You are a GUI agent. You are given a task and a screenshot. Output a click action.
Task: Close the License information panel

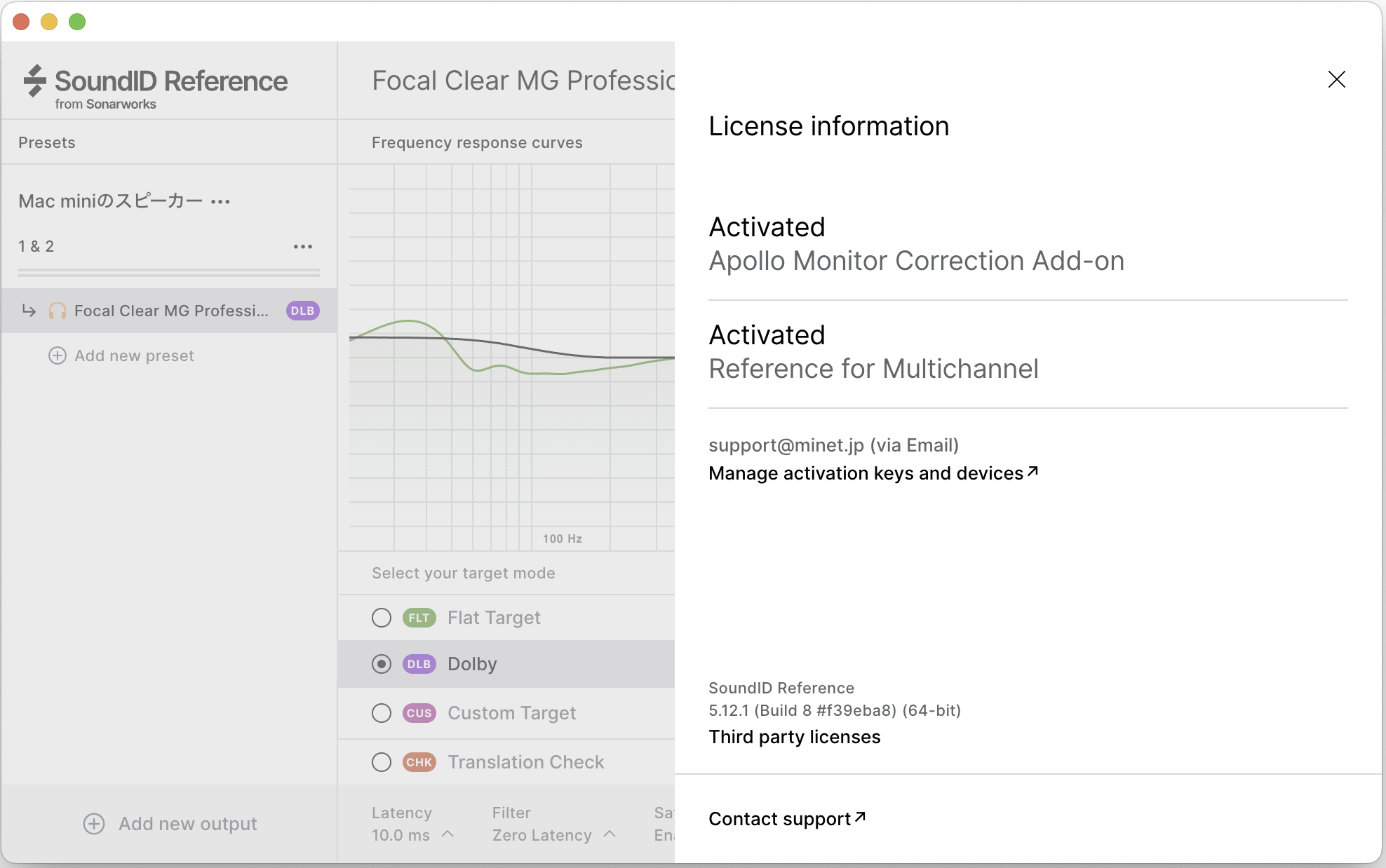[x=1336, y=79]
